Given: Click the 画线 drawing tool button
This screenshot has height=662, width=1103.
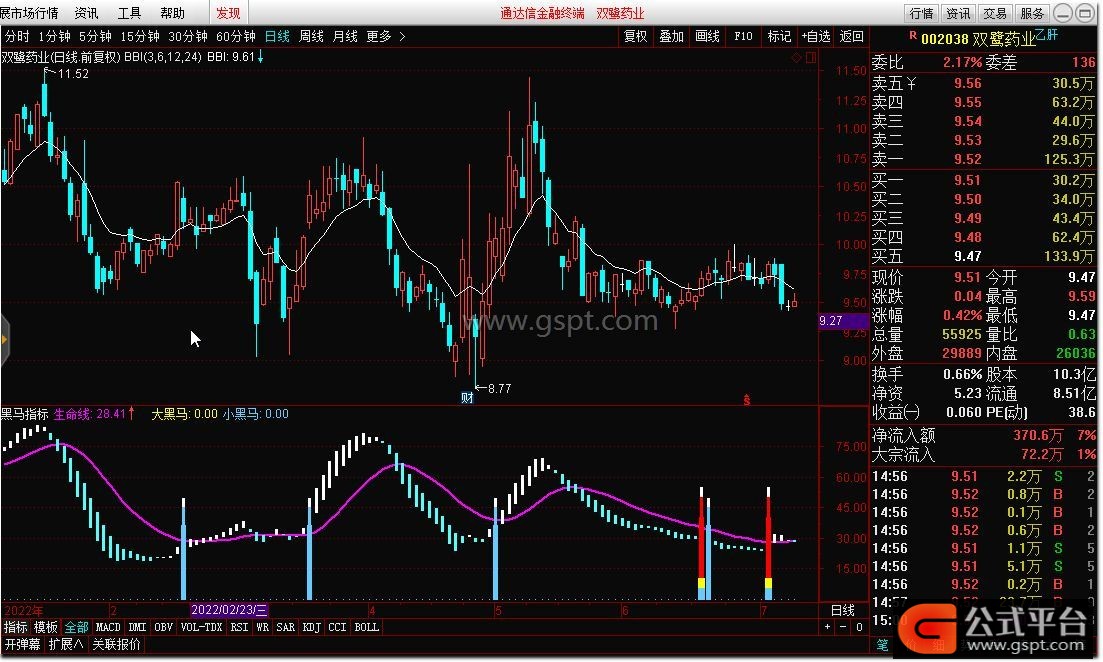Looking at the screenshot, I should [707, 36].
